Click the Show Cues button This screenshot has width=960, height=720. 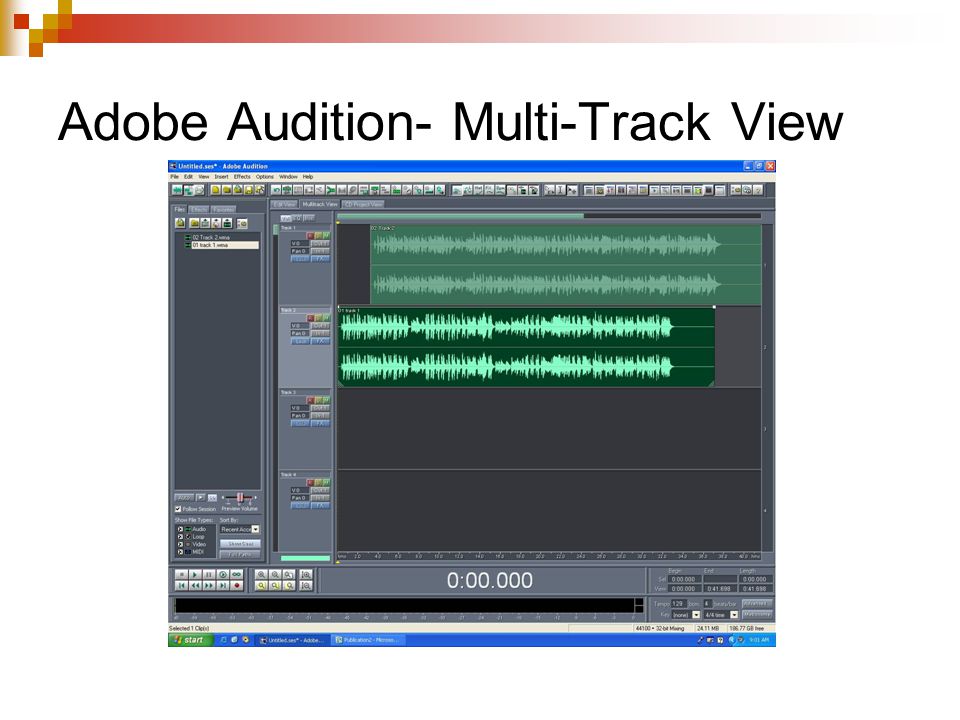[241, 544]
